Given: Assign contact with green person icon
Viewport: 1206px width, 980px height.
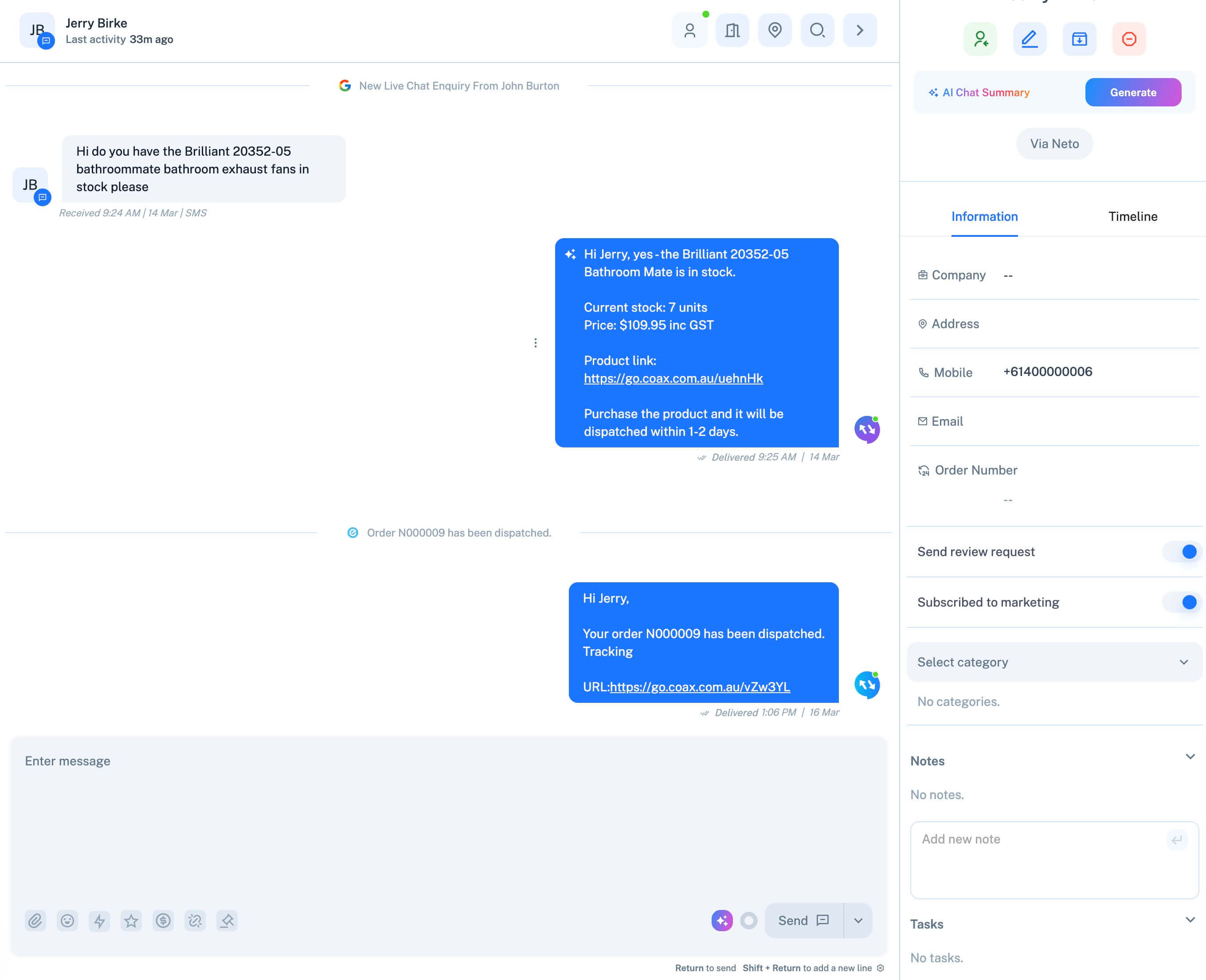Looking at the screenshot, I should point(980,39).
